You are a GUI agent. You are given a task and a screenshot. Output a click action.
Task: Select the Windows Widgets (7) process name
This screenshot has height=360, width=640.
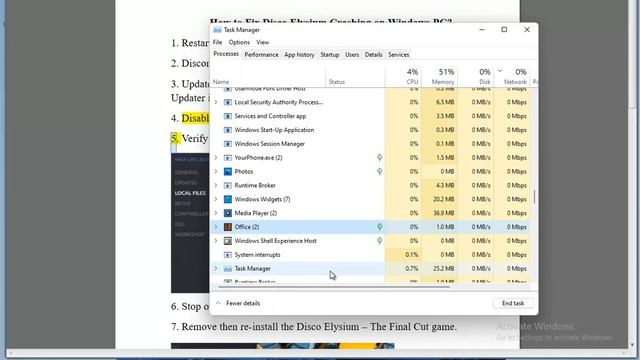point(262,199)
